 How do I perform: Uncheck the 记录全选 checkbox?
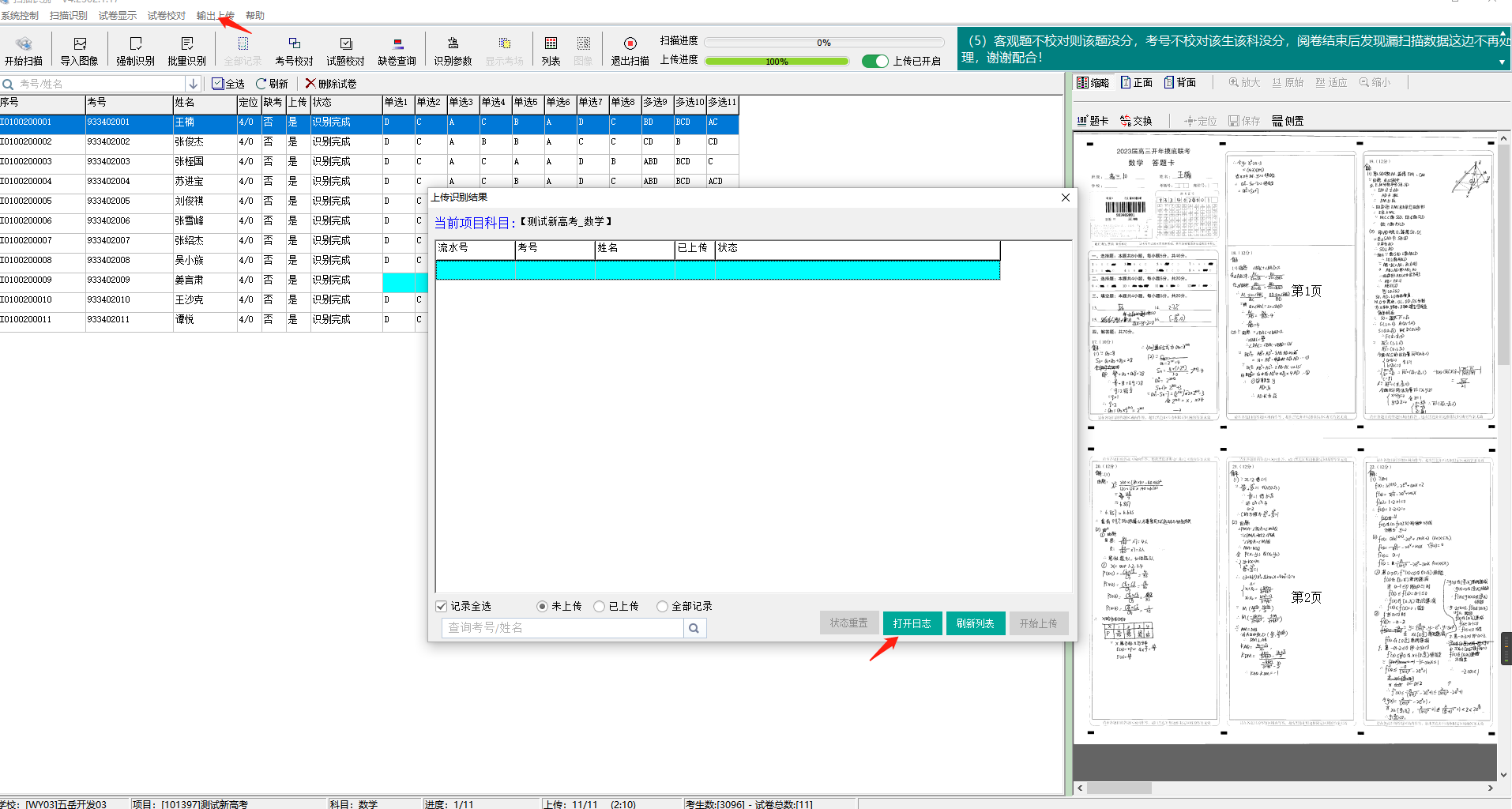pyautogui.click(x=442, y=606)
